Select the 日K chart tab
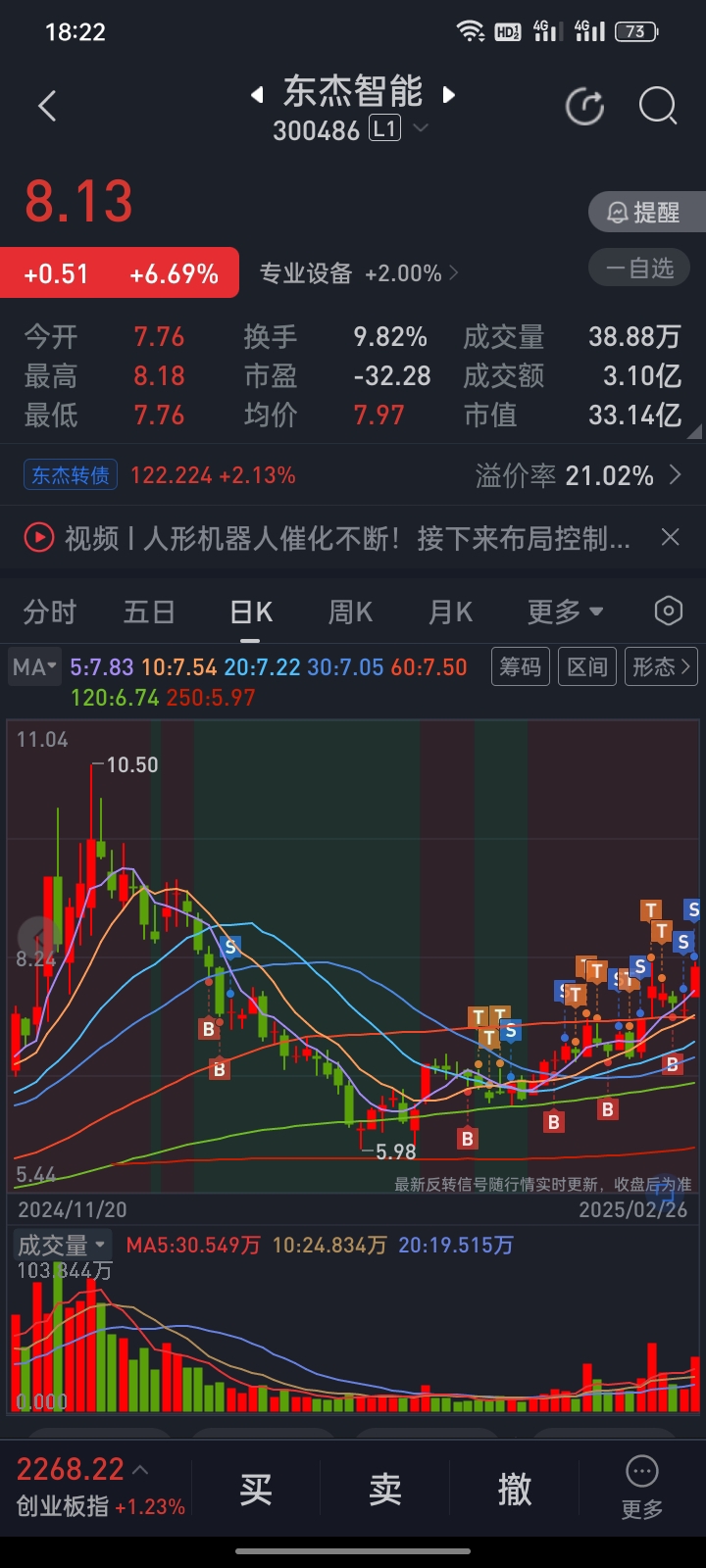The image size is (706, 1568). [x=251, y=612]
